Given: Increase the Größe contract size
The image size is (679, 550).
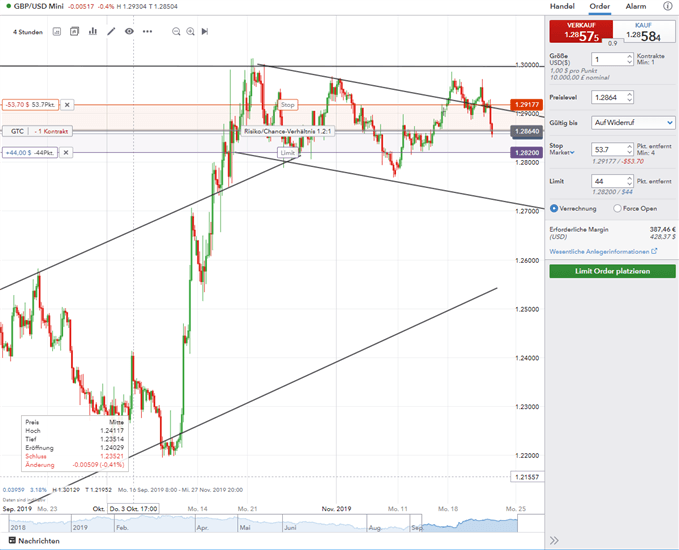Looking at the screenshot, I should (x=630, y=56).
